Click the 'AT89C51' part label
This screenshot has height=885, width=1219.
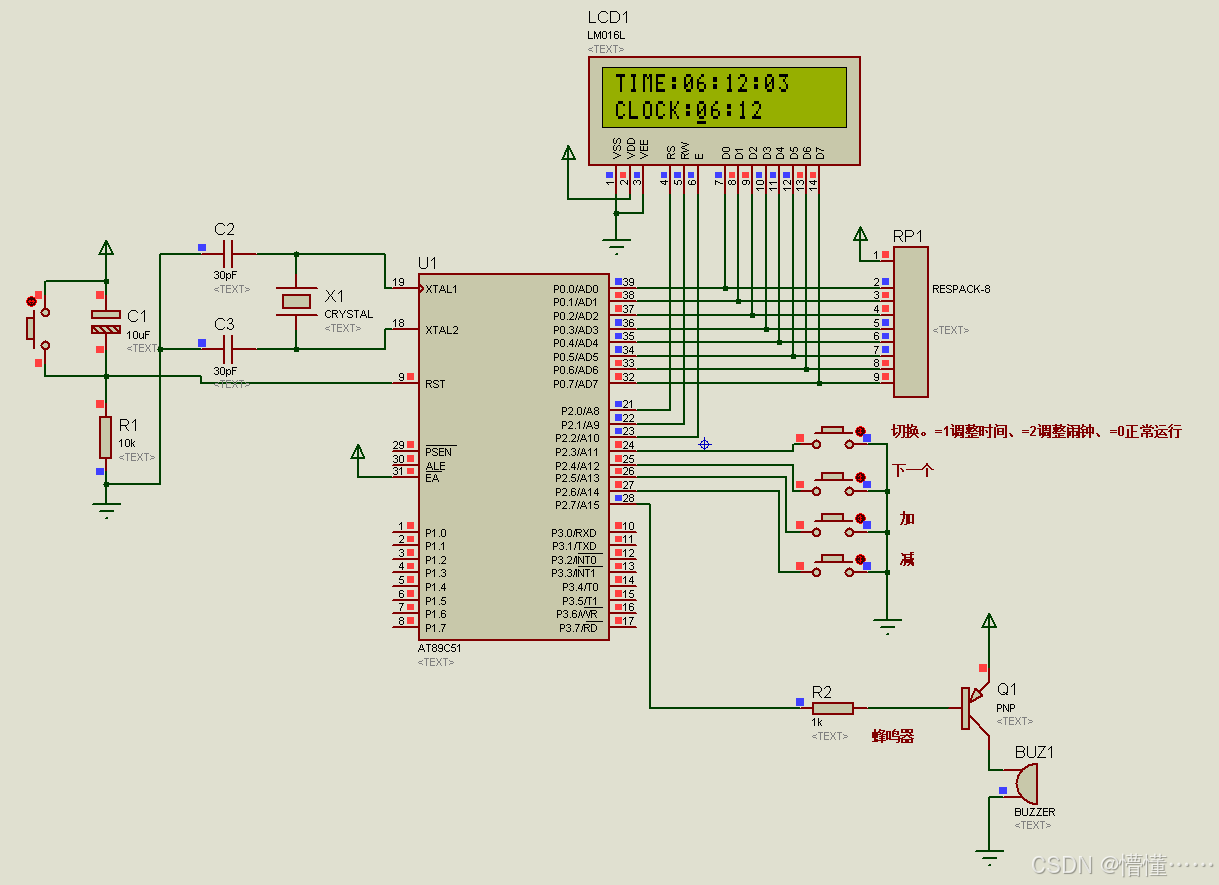(440, 648)
